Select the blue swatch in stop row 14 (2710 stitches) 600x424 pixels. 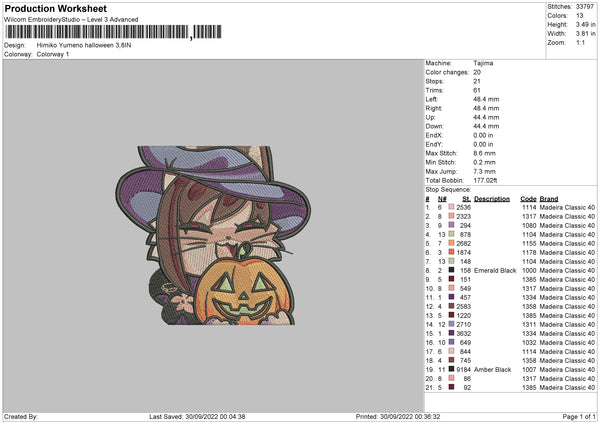coord(452,325)
